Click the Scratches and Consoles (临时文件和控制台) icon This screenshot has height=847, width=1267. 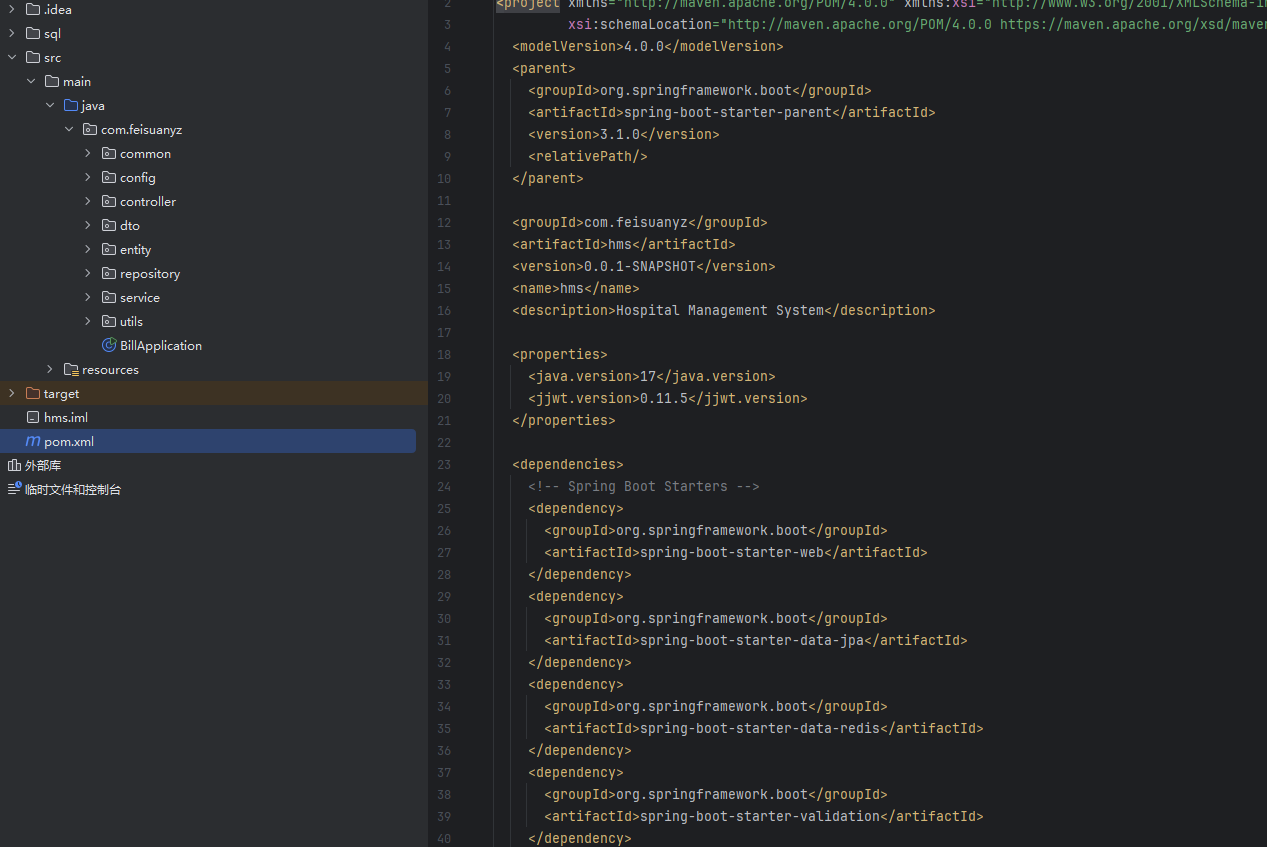(x=14, y=489)
